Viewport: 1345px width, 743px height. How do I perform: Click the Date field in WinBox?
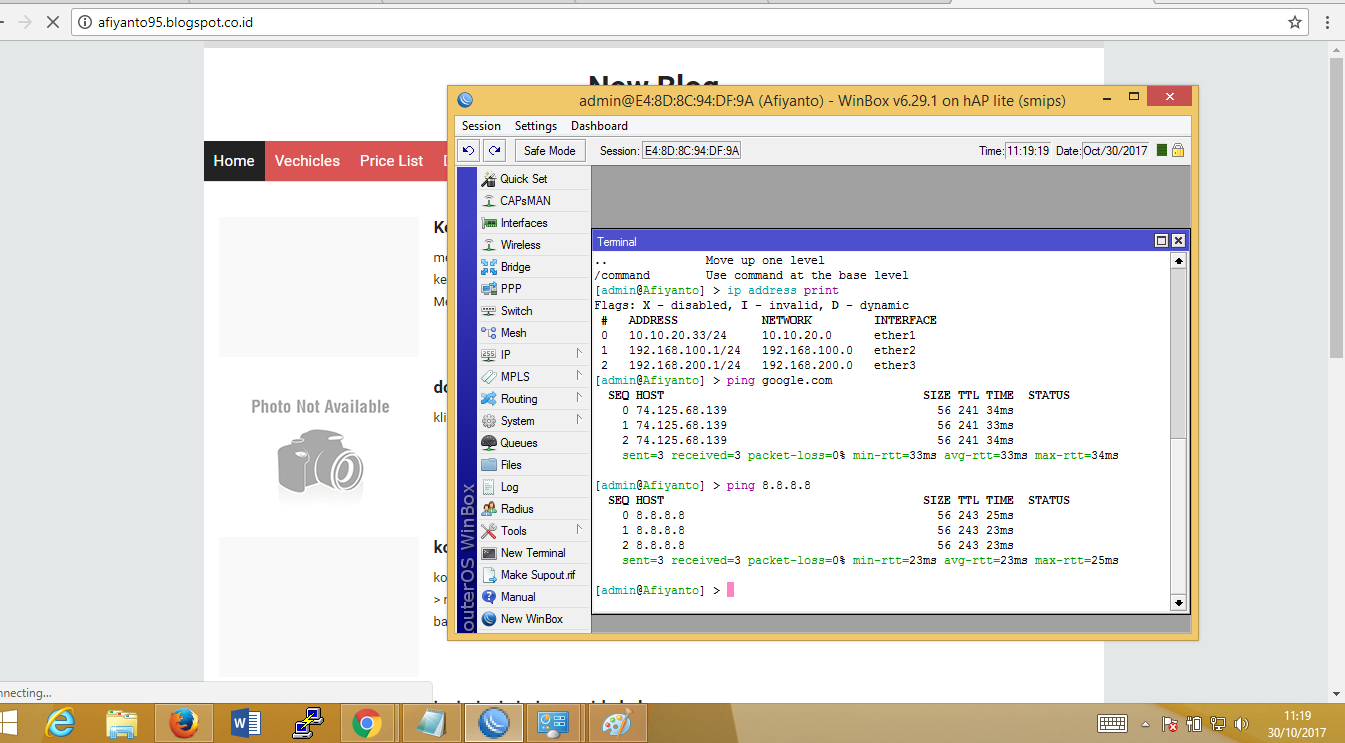point(1115,150)
